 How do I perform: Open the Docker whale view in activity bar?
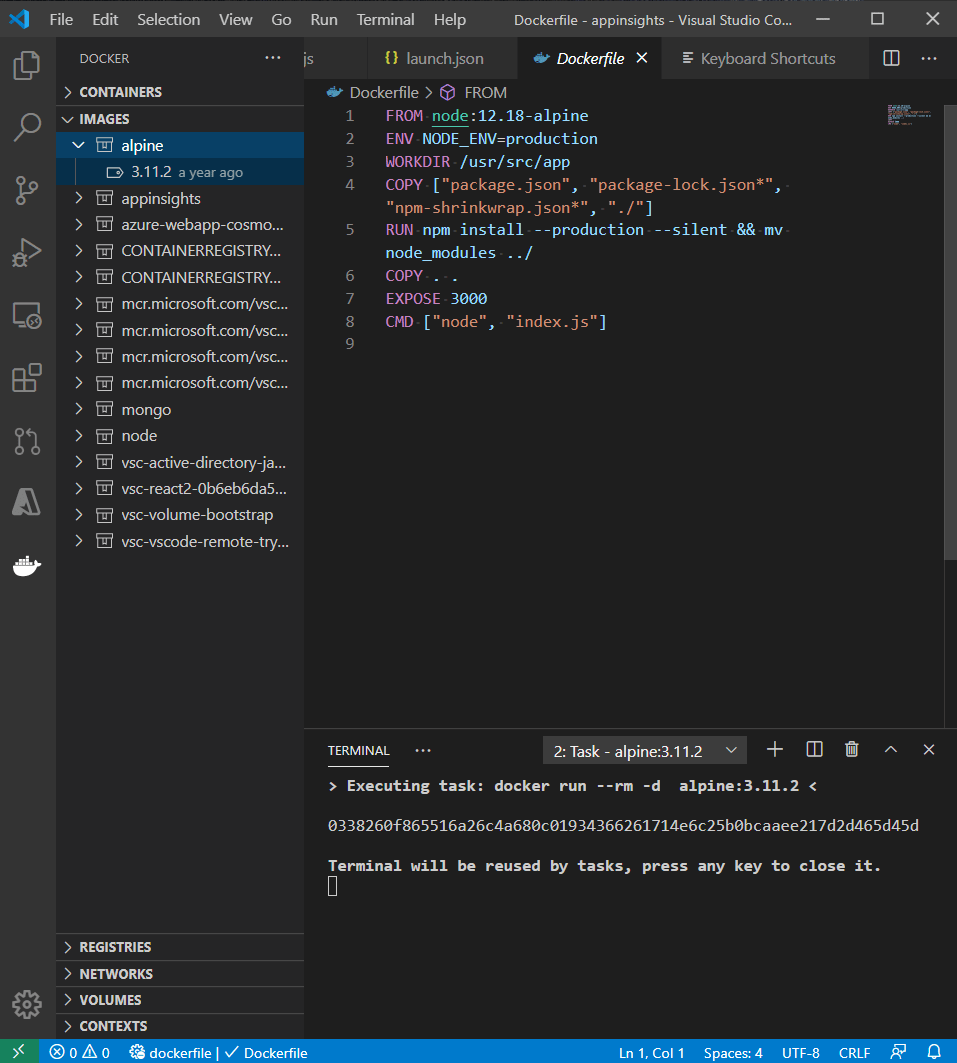(26, 565)
